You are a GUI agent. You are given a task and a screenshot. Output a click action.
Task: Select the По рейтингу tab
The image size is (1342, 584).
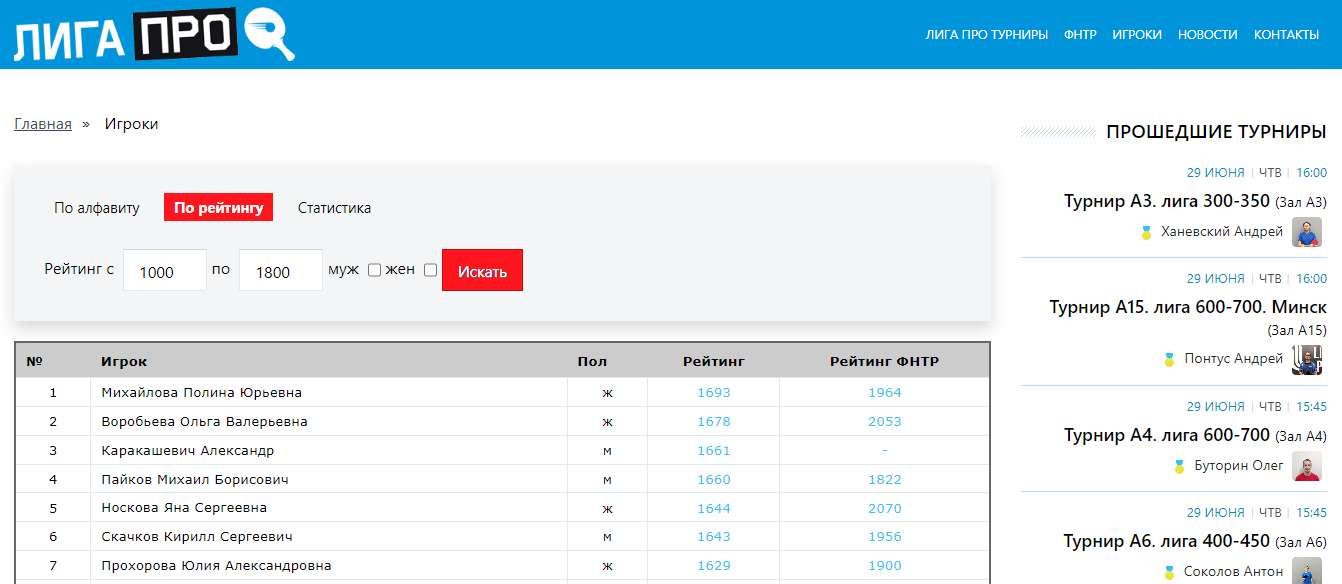[x=218, y=208]
